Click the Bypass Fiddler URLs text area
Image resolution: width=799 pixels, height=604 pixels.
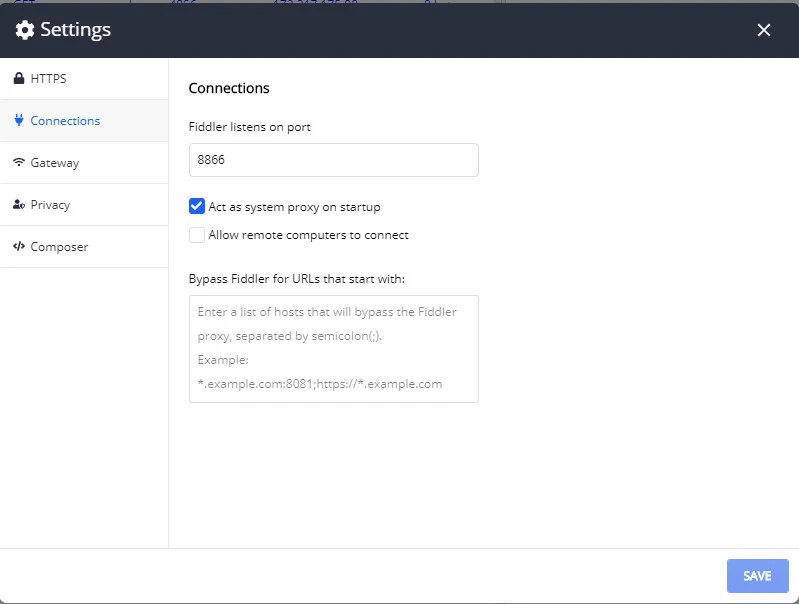pyautogui.click(x=334, y=349)
